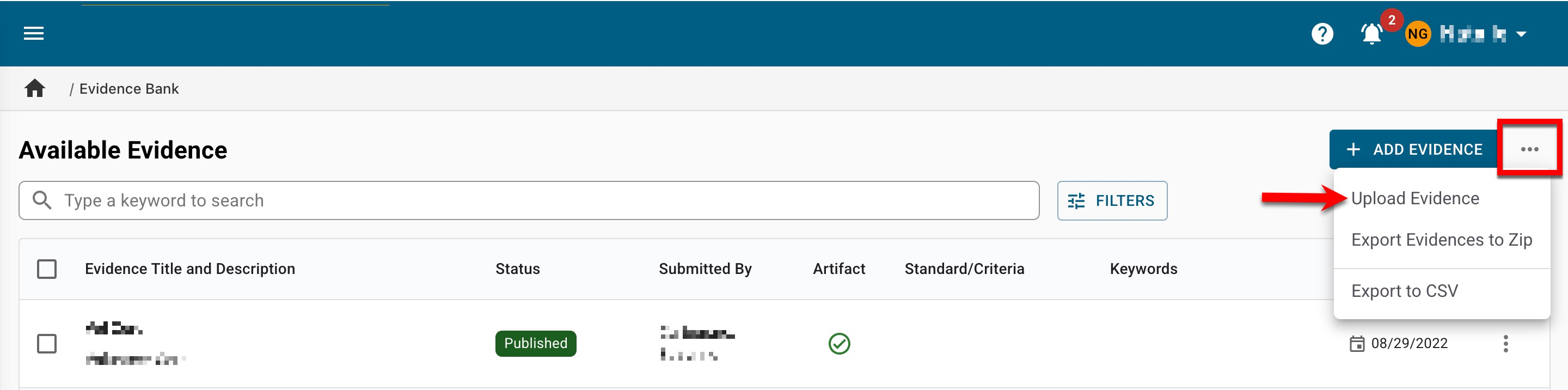
Task: Expand the user account dropdown arrow
Action: [1521, 34]
